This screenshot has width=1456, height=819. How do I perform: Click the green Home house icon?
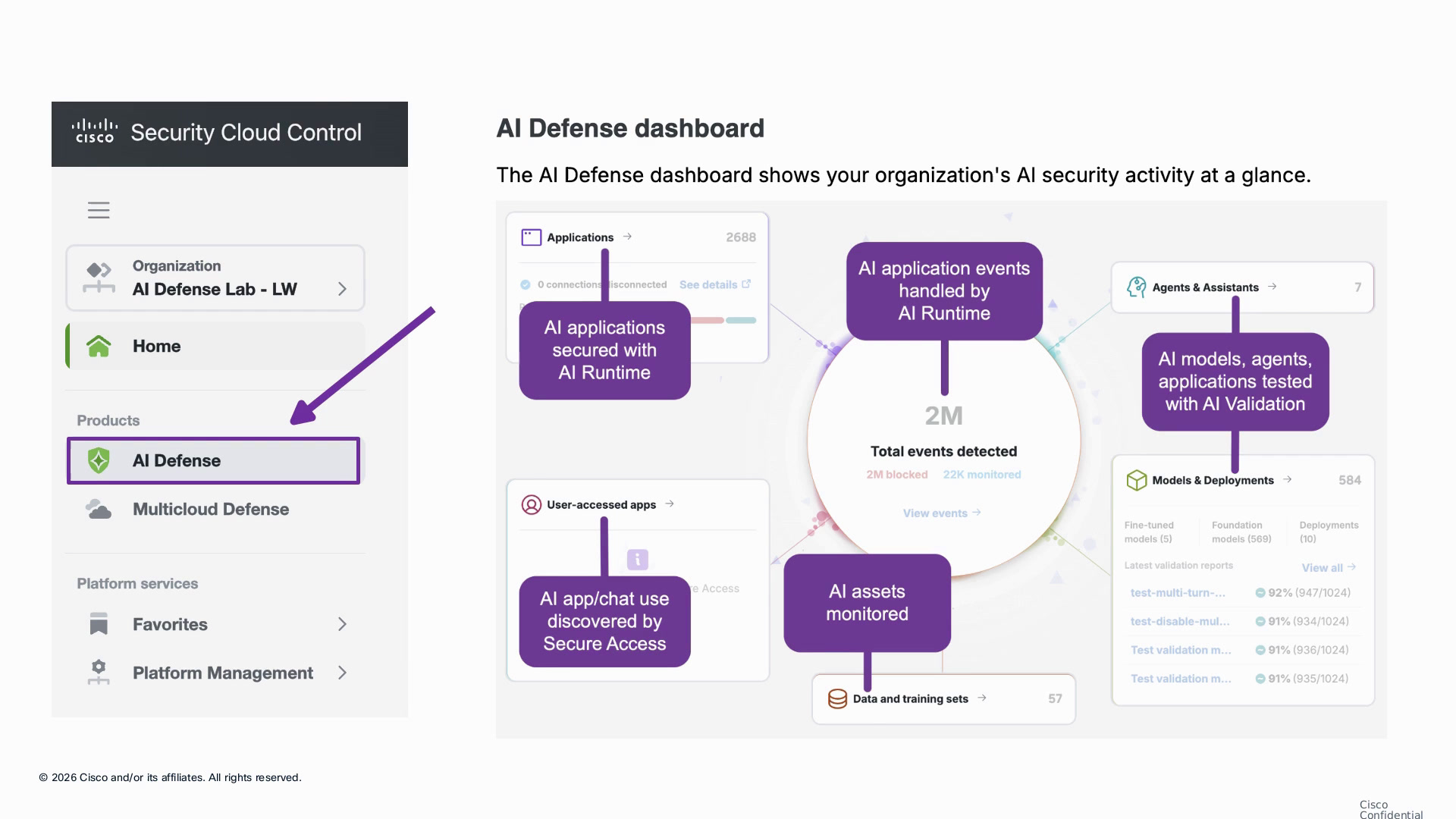(99, 346)
